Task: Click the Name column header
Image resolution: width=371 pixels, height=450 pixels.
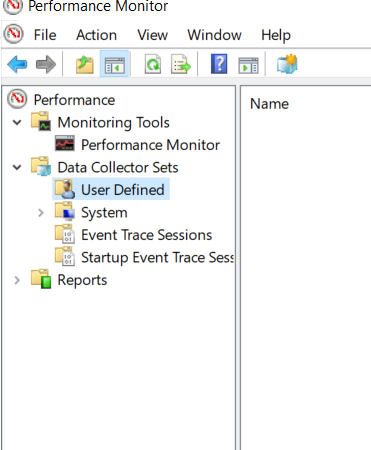Action: point(269,104)
